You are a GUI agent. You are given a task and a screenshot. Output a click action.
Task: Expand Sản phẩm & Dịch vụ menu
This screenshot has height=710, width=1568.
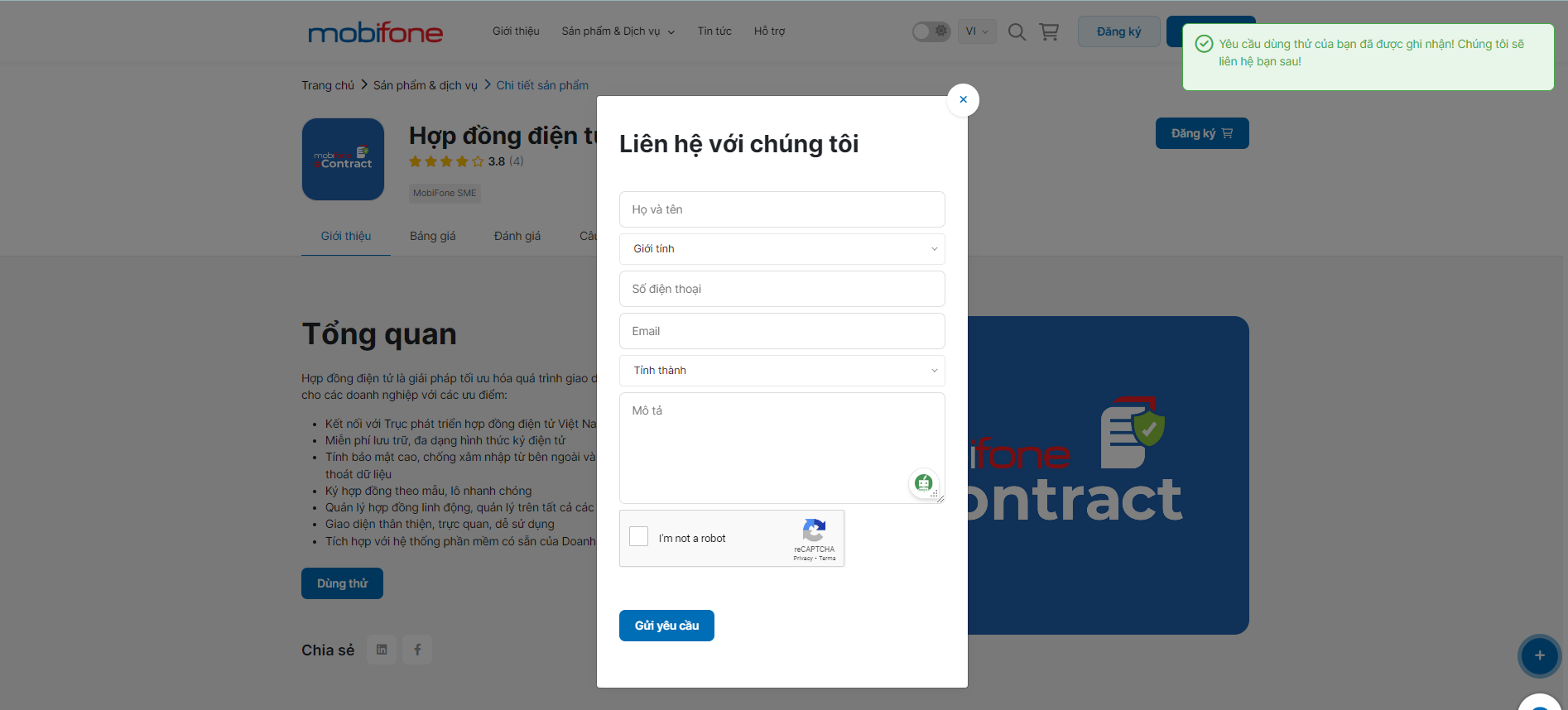(618, 31)
